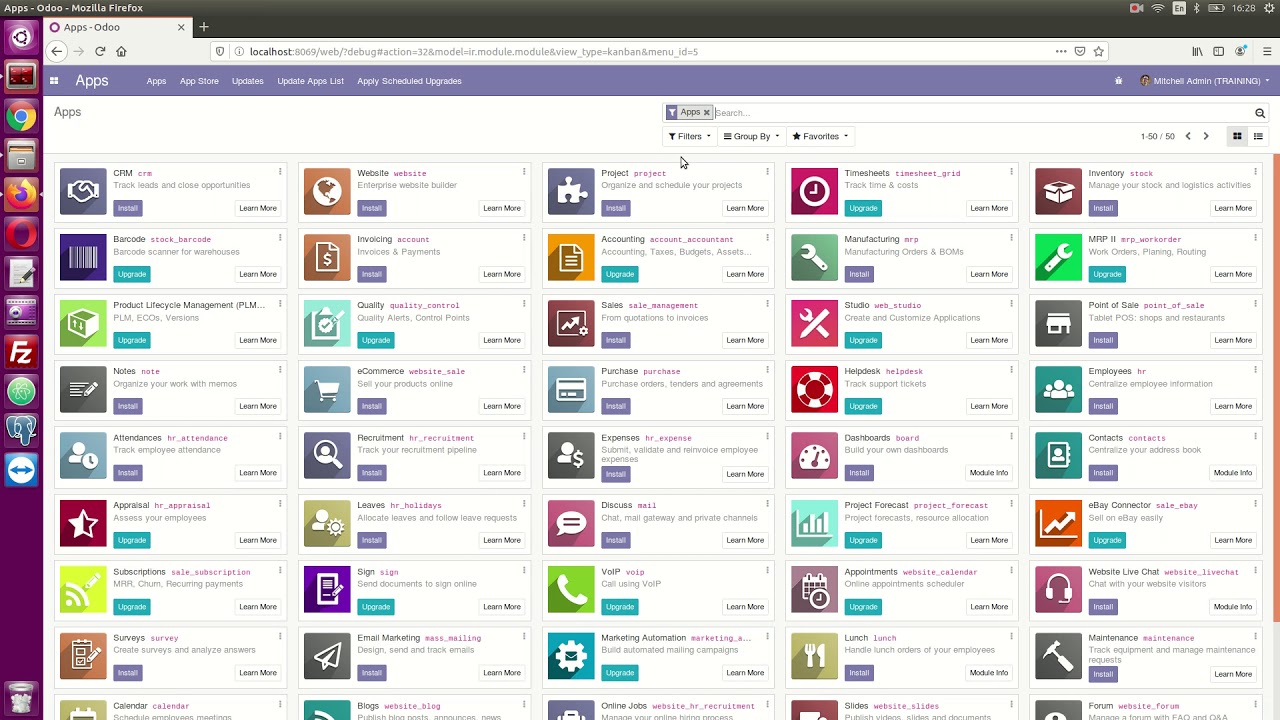Click the eCommerce shopping cart icon

pos(327,389)
